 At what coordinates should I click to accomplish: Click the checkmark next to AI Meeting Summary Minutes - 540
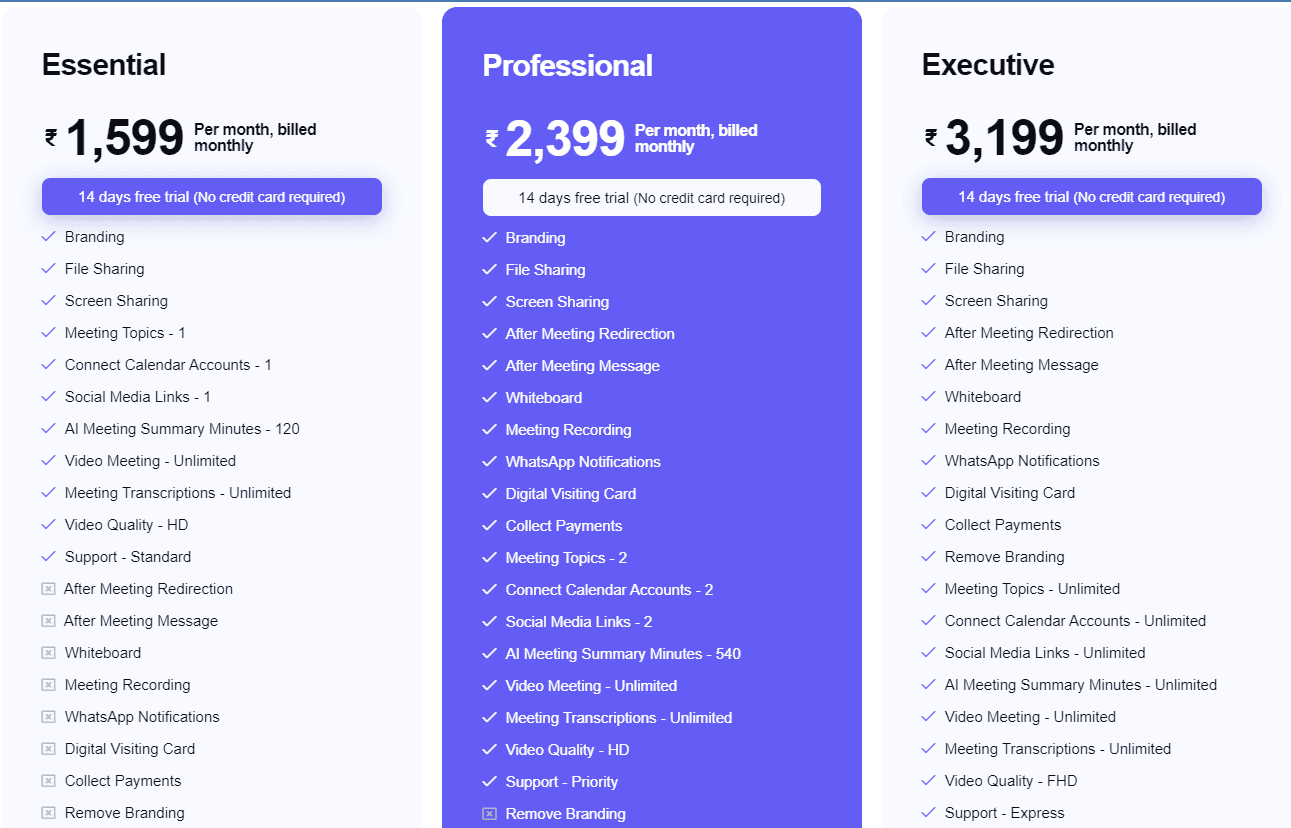(490, 653)
